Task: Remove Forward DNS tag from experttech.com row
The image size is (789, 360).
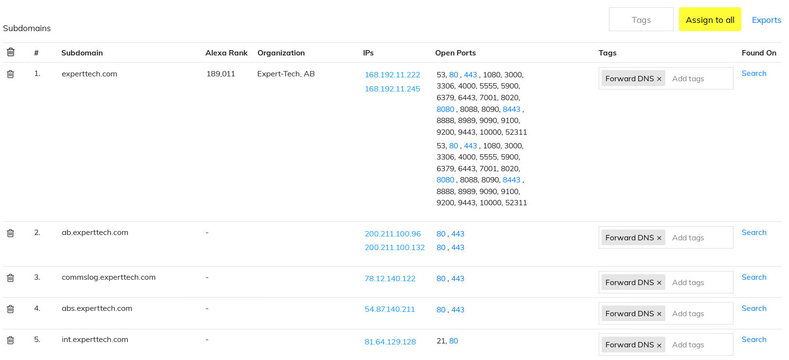Action: point(659,79)
